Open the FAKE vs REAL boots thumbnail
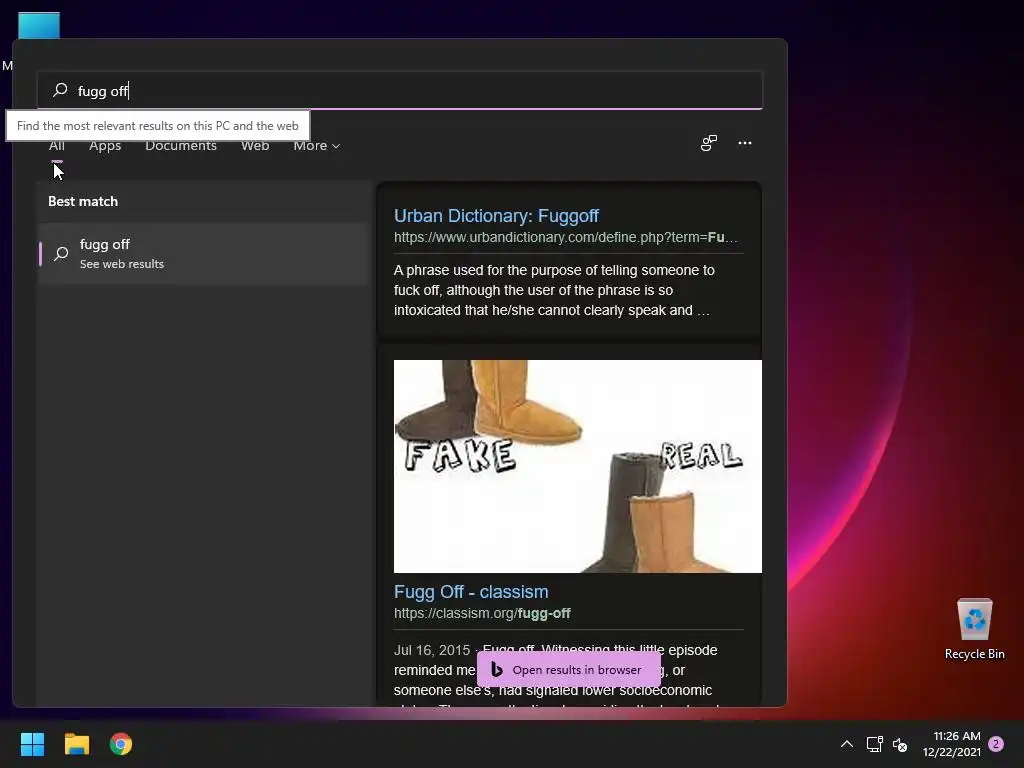This screenshot has height=768, width=1024. (577, 466)
